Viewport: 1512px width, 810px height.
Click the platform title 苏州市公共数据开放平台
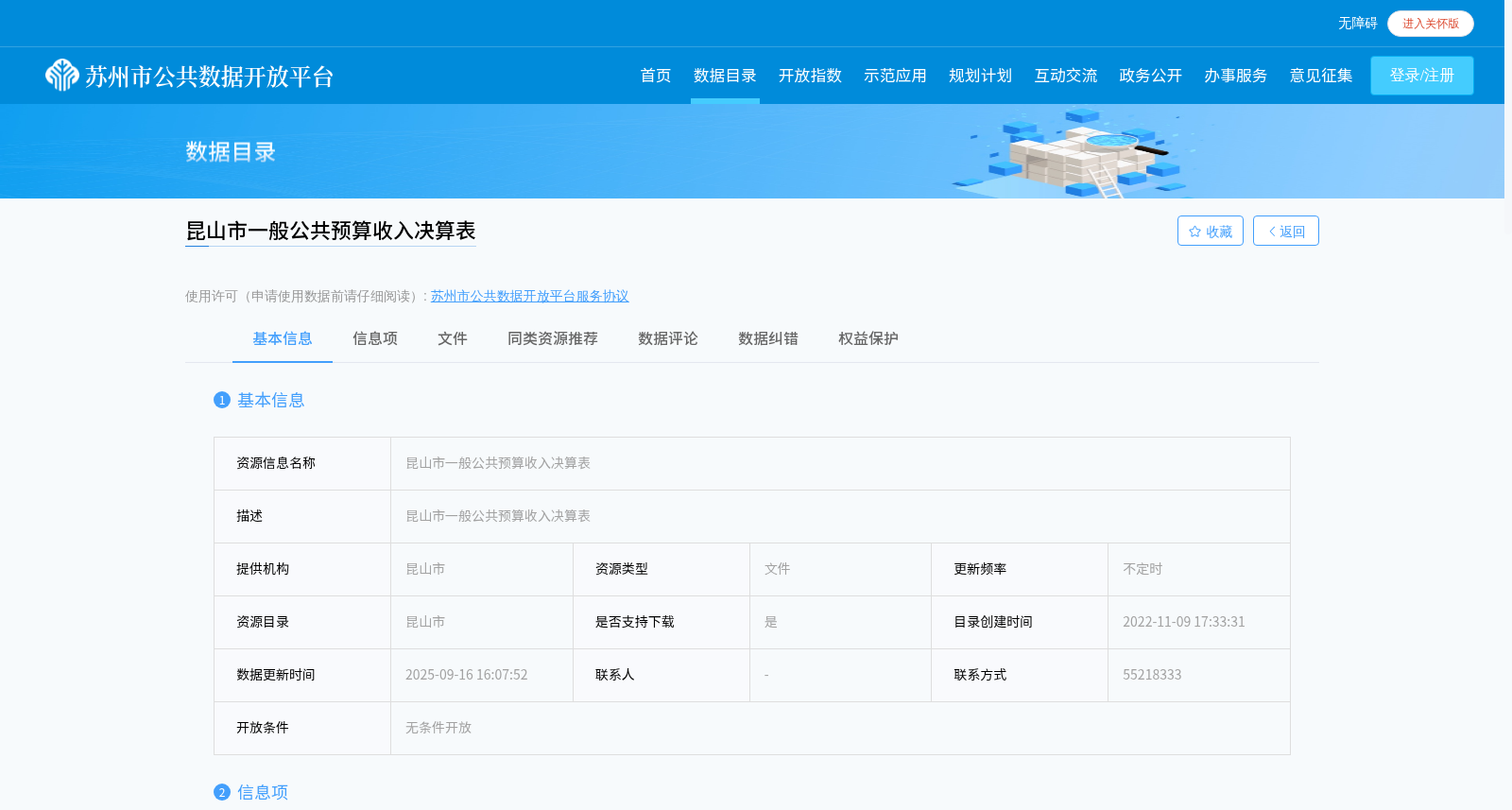210,77
